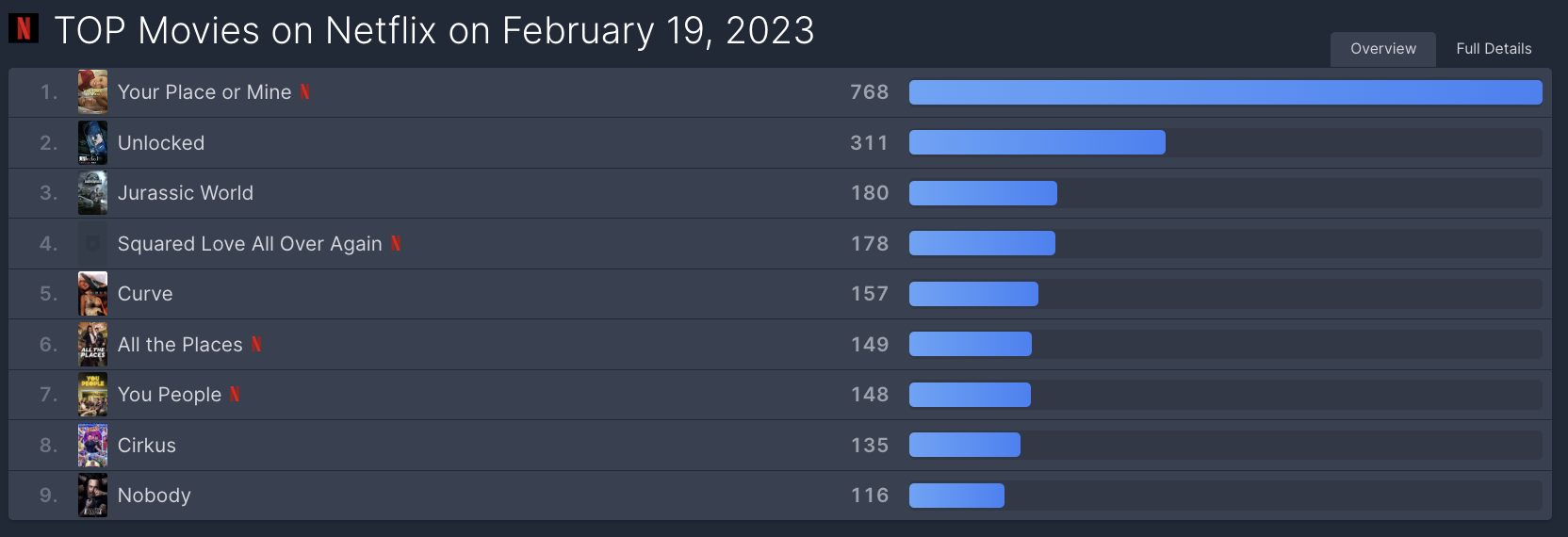Select the Cirkus poster thumbnail
Viewport: 1568px width, 537px height.
click(x=92, y=446)
